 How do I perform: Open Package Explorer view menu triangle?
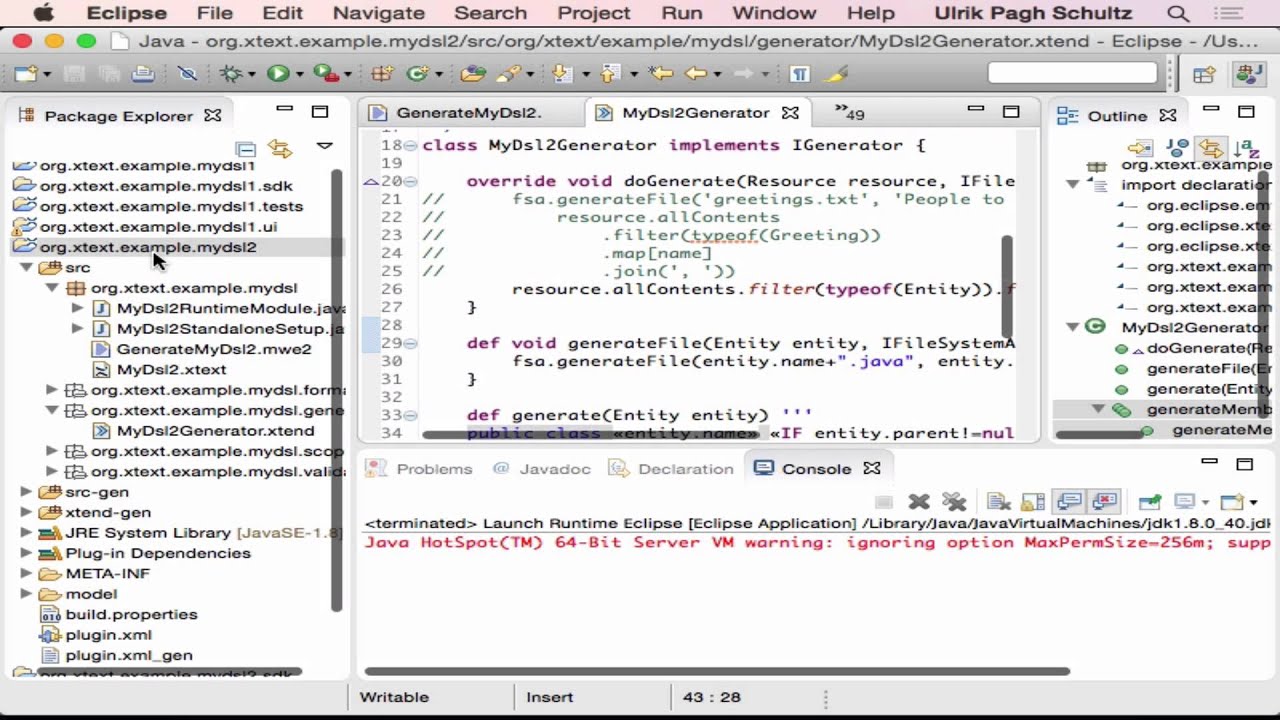[x=324, y=147]
